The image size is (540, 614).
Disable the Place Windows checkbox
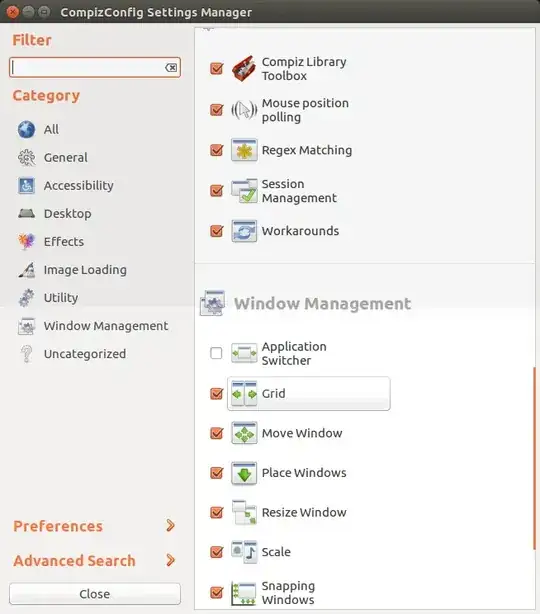click(216, 473)
